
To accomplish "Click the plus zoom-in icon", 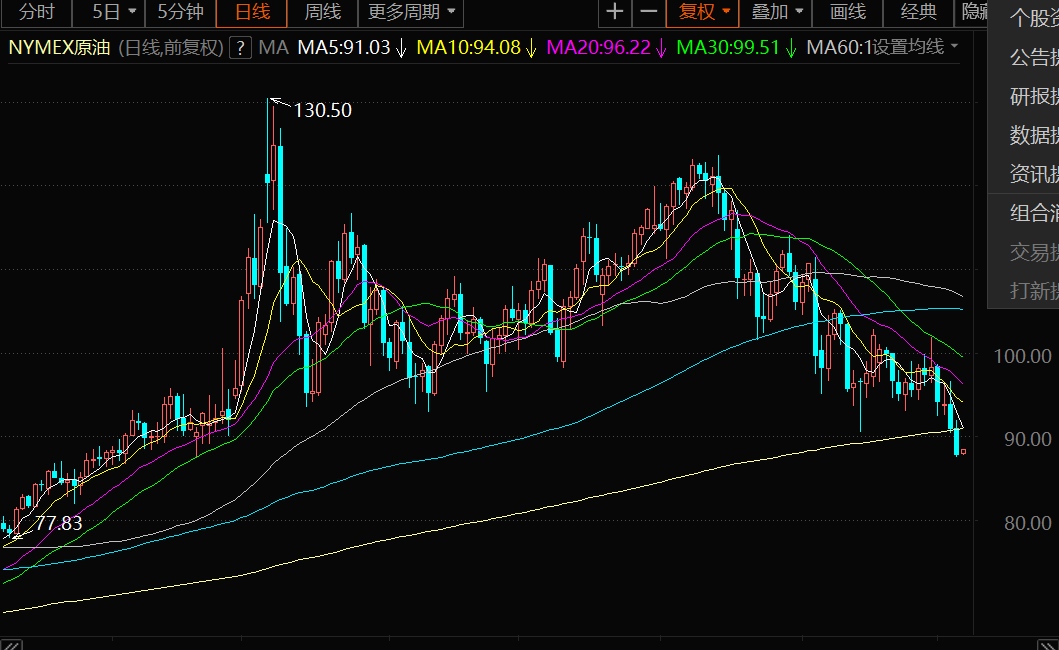I will tap(615, 12).
